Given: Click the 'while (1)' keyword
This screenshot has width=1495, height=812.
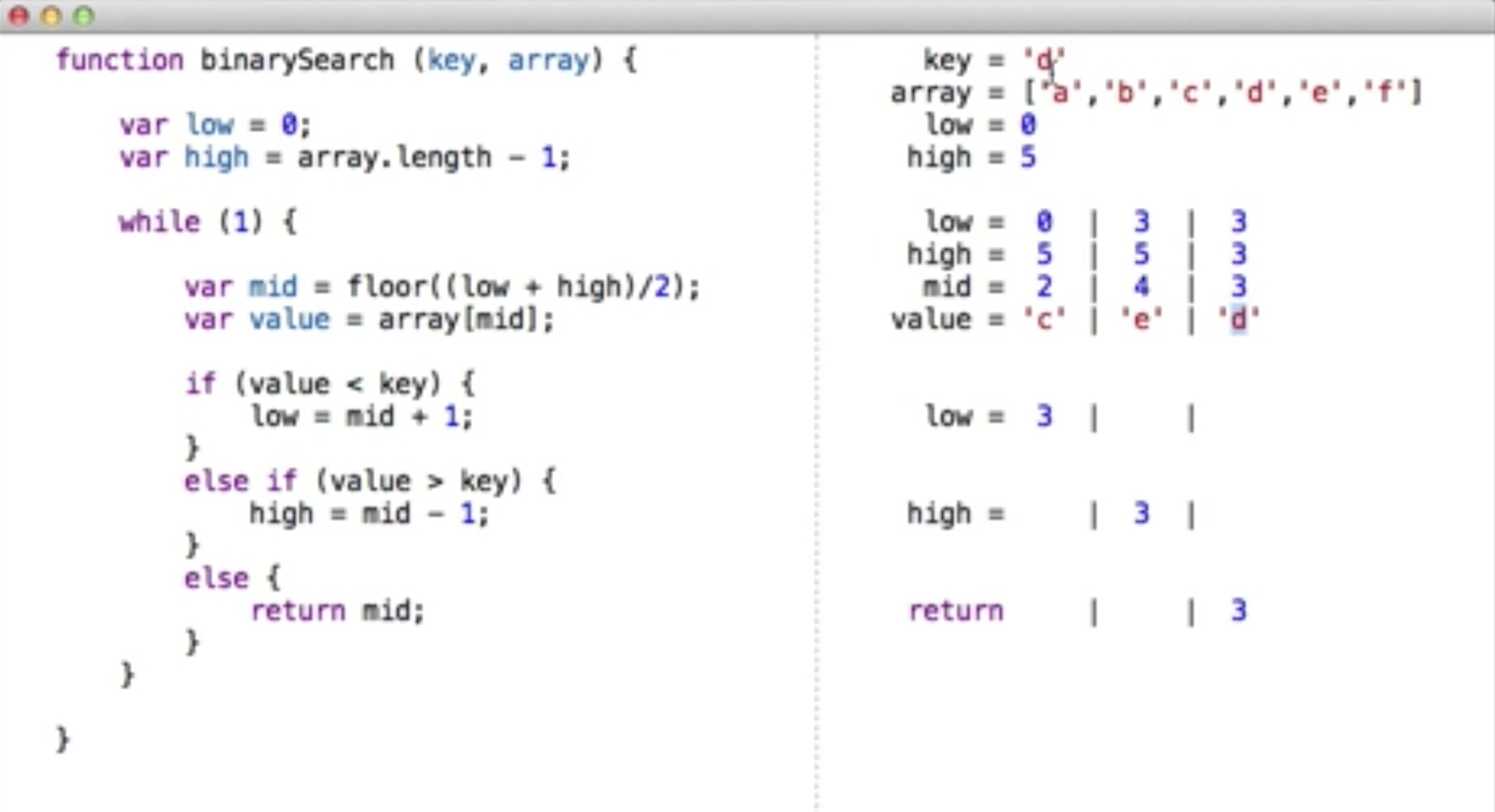Looking at the screenshot, I should [159, 222].
